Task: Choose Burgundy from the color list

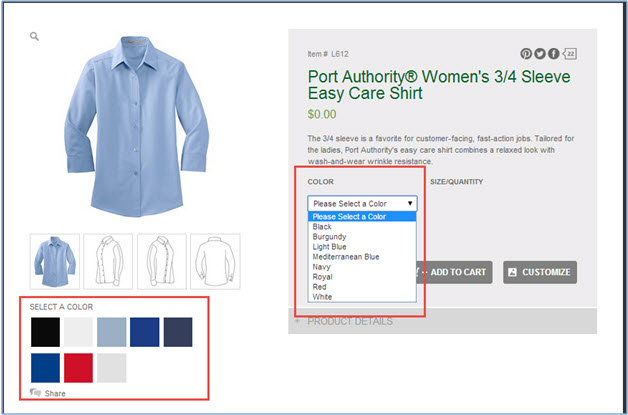Action: [x=330, y=236]
